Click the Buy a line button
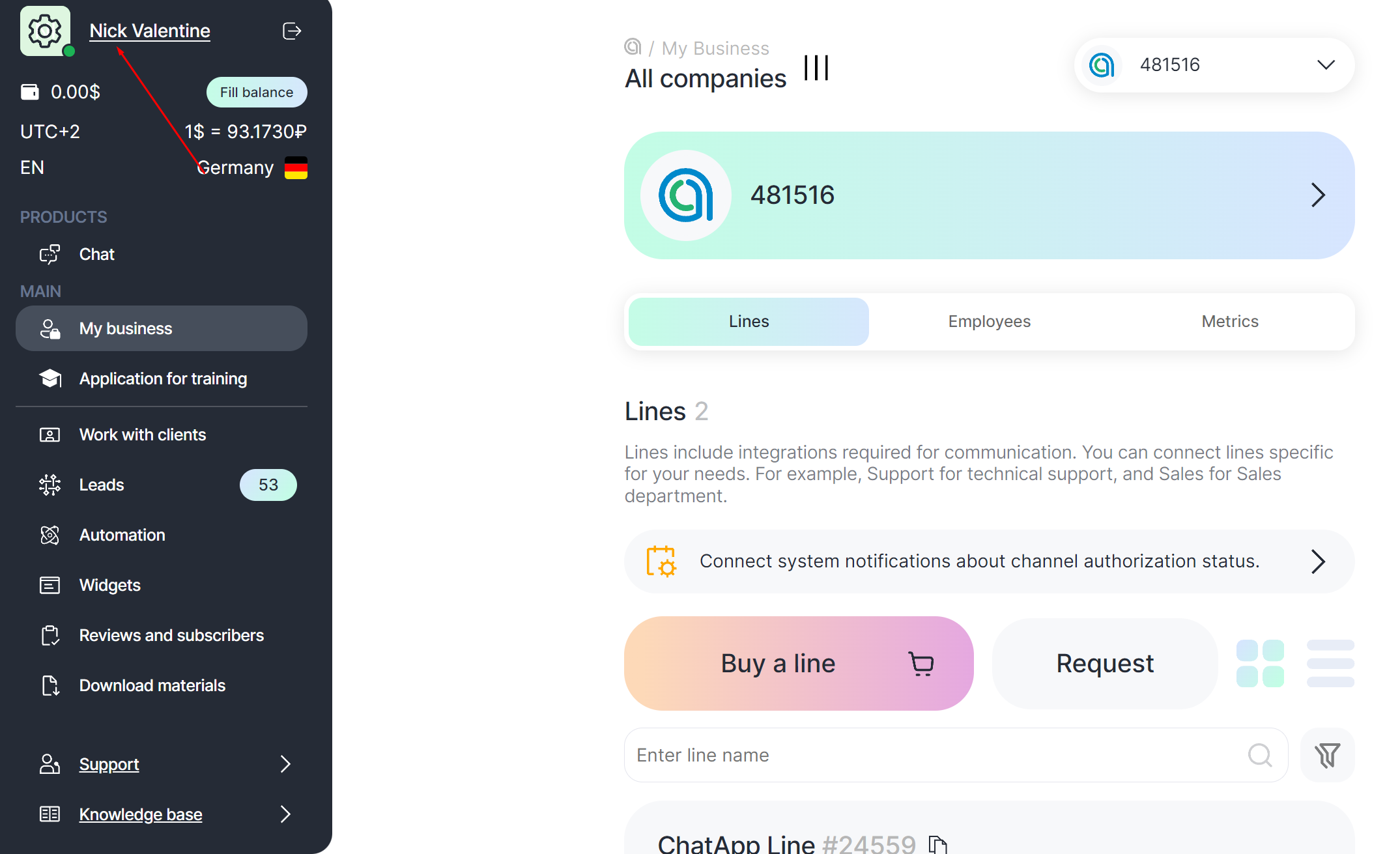Viewport: 1400px width, 854px height. [x=799, y=663]
